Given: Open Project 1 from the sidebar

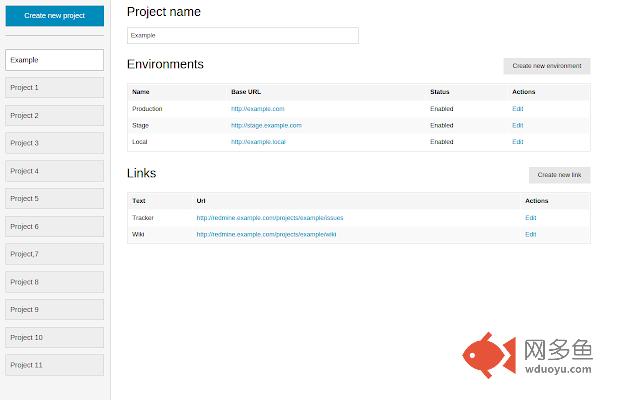Looking at the screenshot, I should [54, 88].
